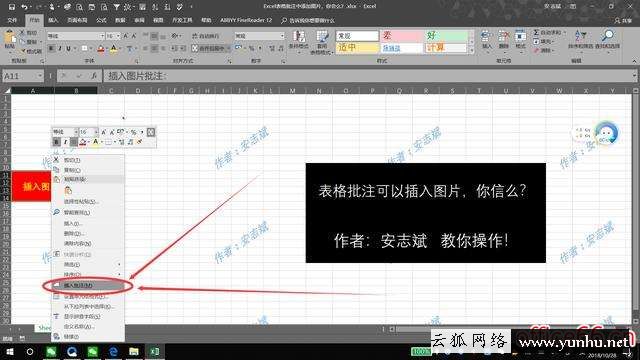
Task: Click AutoSum sigma in Editing group
Action: (x=536, y=32)
